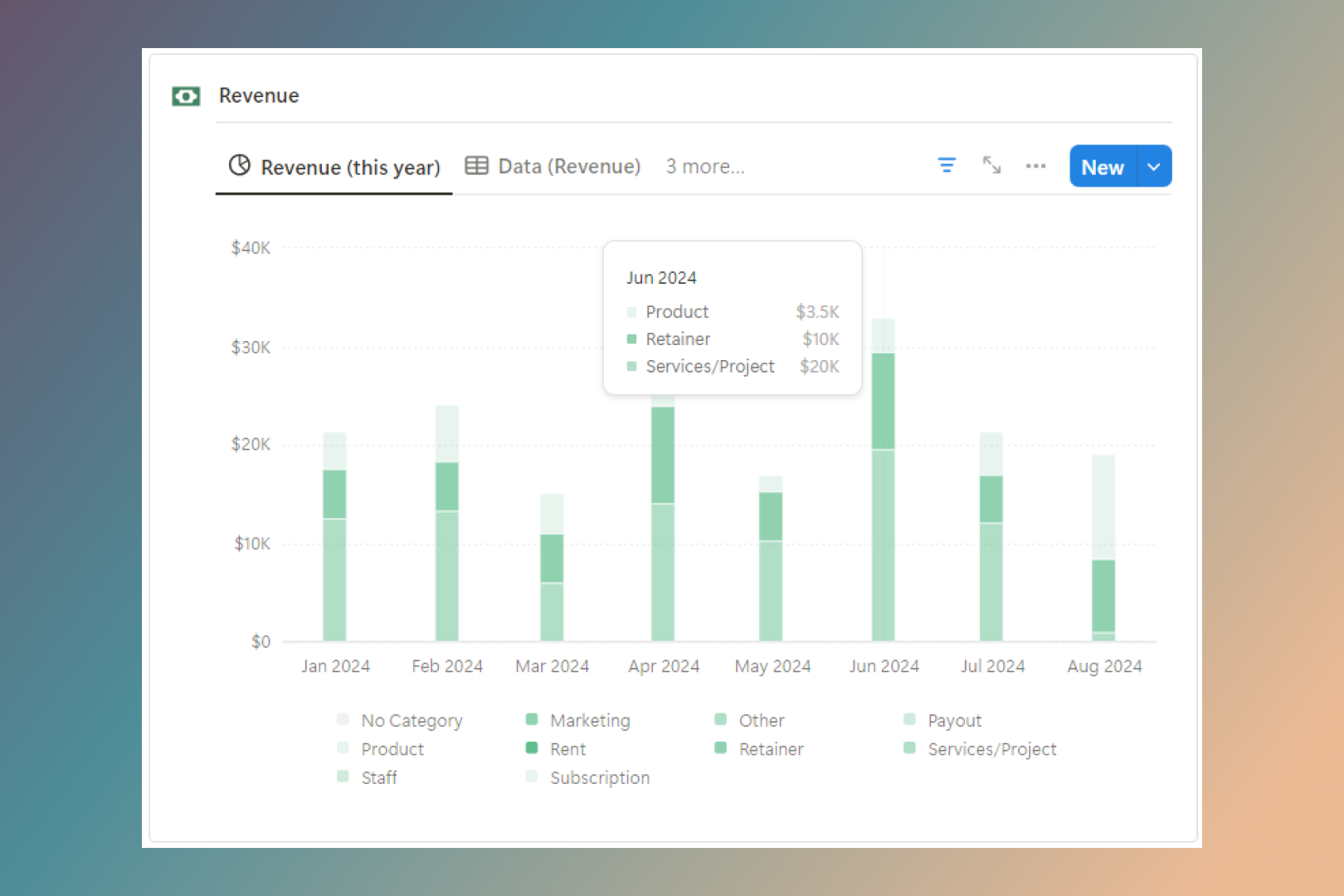Viewport: 1344px width, 896px height.
Task: Open the filter icon in toolbar
Action: (947, 165)
